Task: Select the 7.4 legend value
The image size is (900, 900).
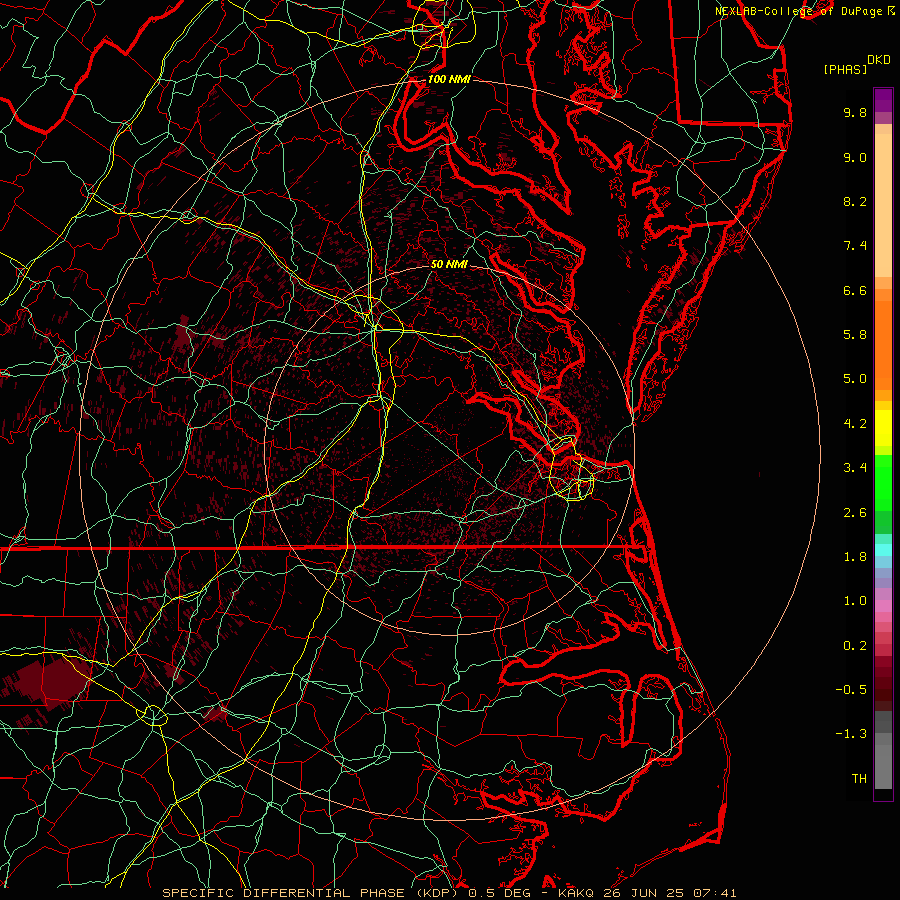Action: pyautogui.click(x=855, y=246)
